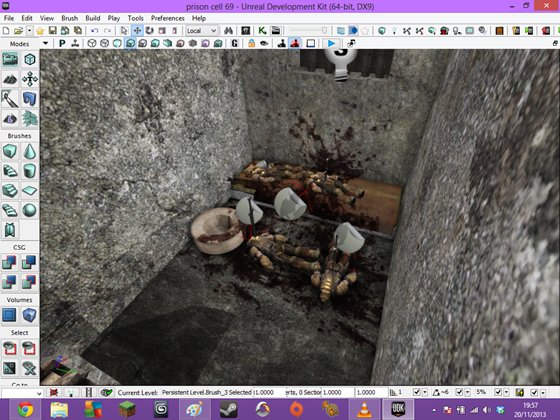Screen dimensions: 560x420
Task: Open drag grid size dropdown arrow
Action: [x=425, y=392]
